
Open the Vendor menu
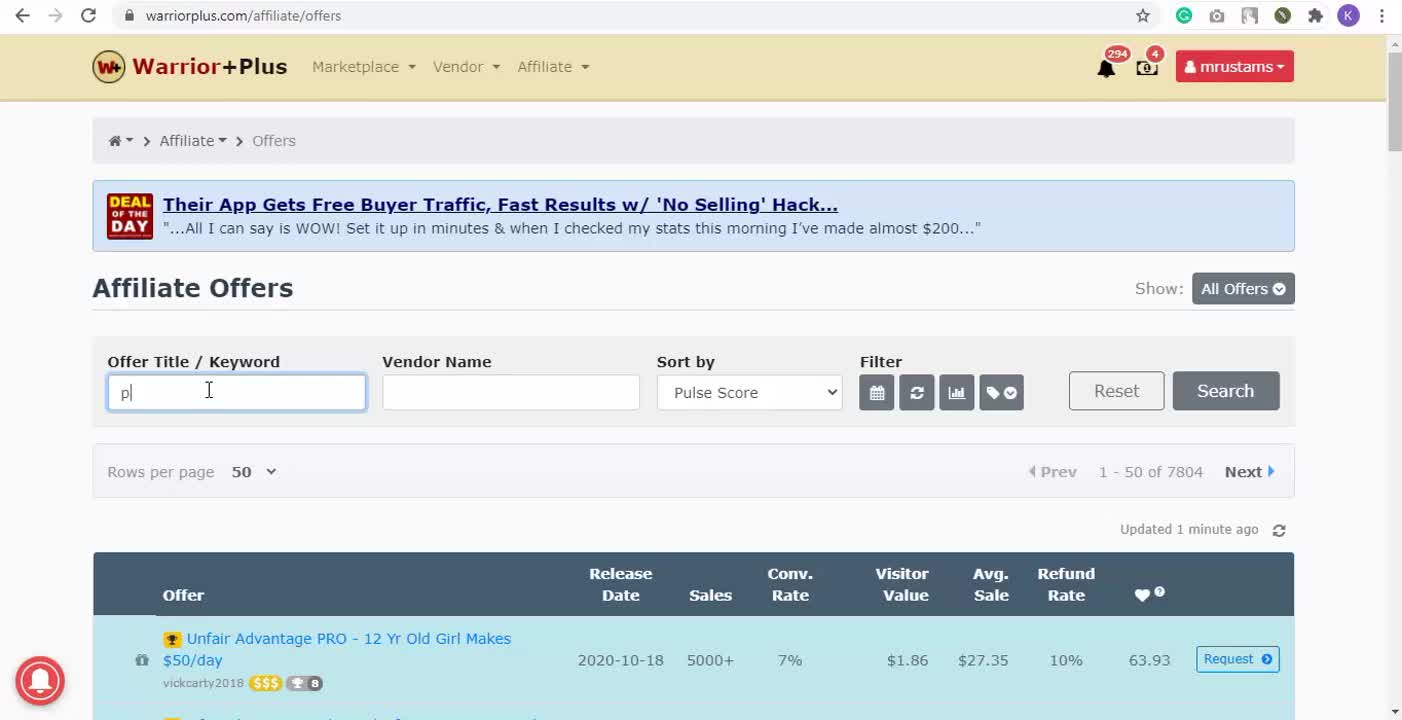click(x=466, y=67)
